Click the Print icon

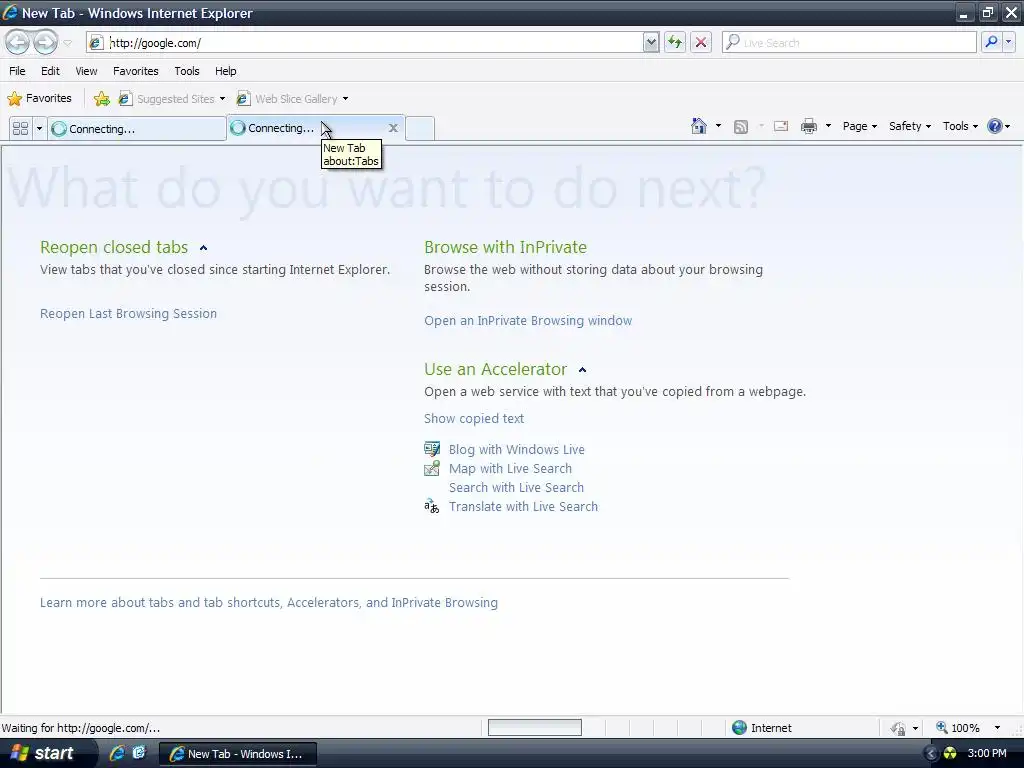808,126
